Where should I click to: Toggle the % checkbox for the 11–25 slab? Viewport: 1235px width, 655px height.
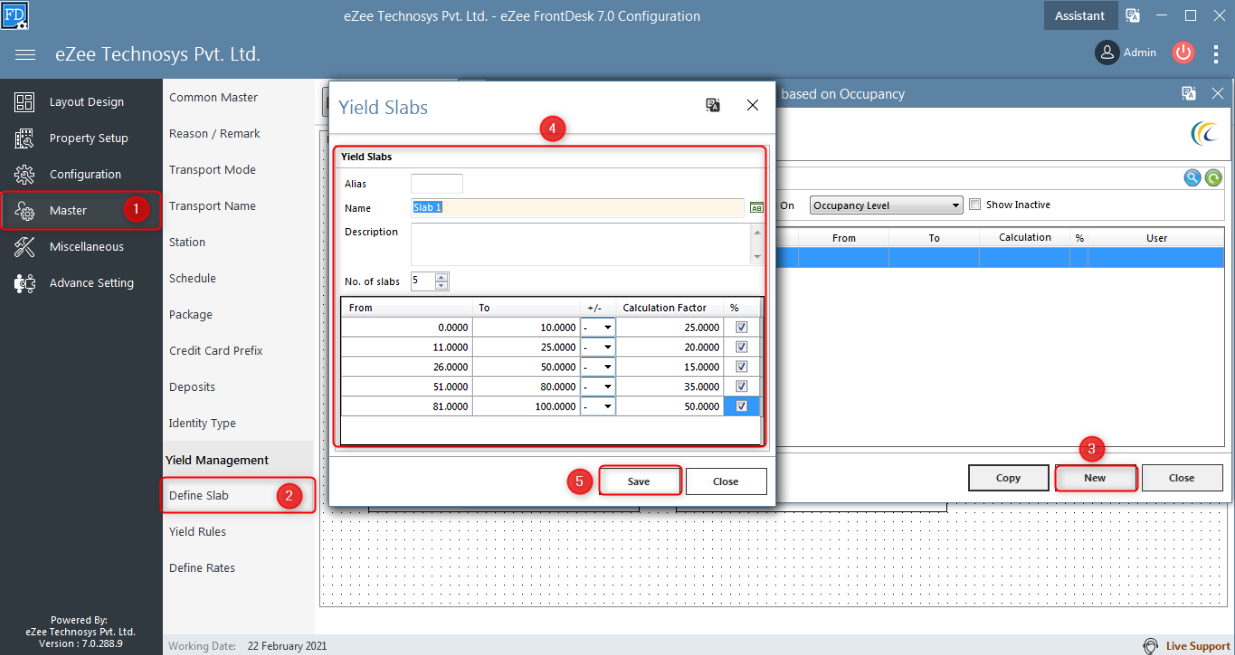click(x=741, y=347)
